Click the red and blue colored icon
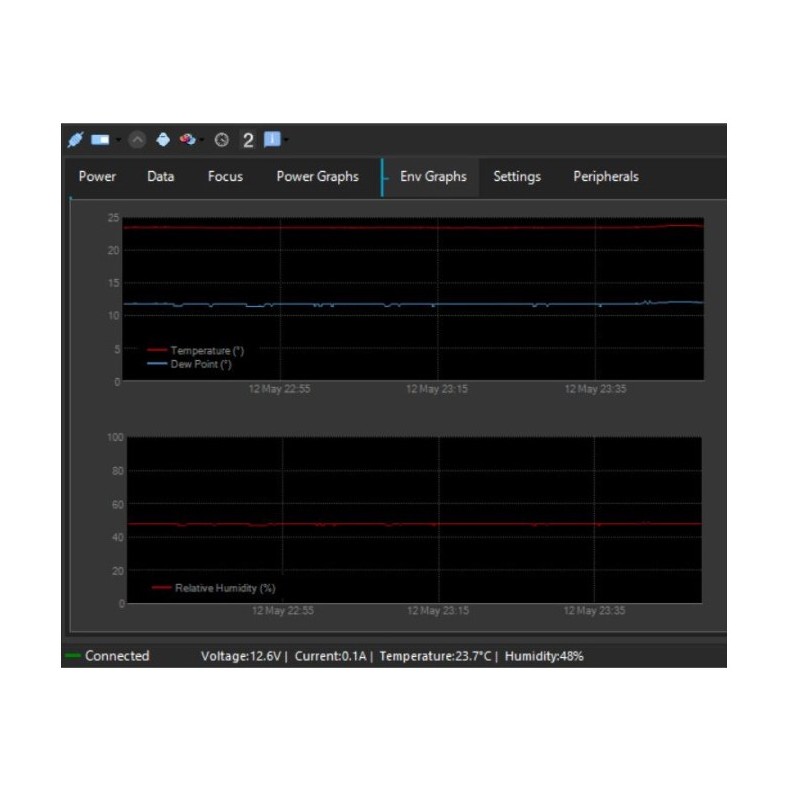The image size is (790, 790). tap(186, 140)
